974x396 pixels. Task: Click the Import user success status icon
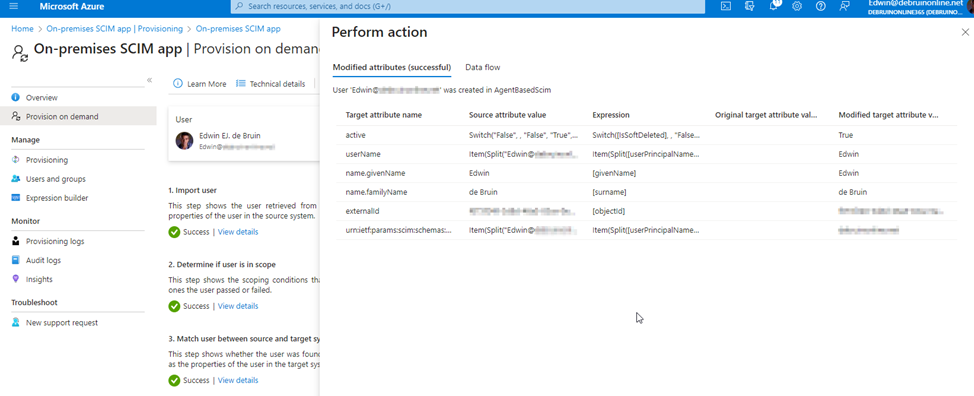coord(175,232)
